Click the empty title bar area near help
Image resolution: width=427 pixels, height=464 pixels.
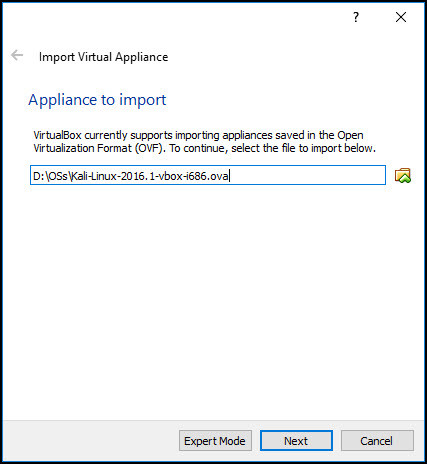point(173,17)
